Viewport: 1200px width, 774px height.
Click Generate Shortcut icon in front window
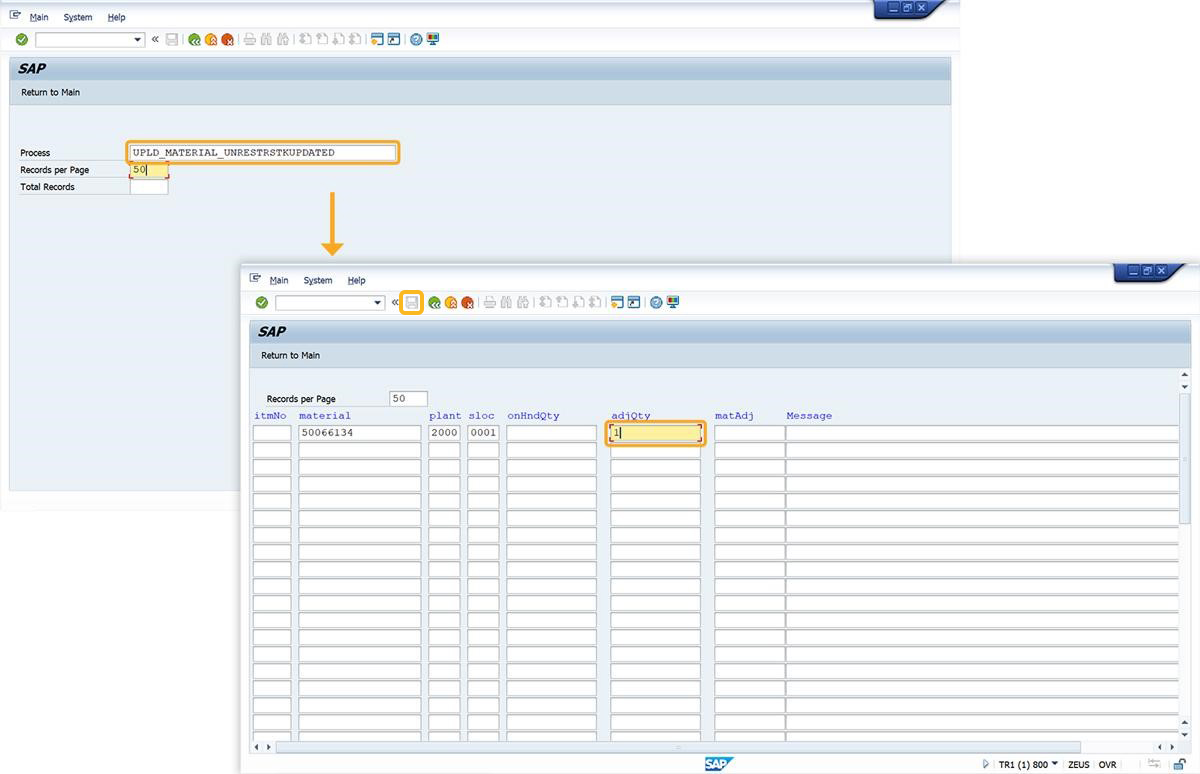click(x=634, y=302)
